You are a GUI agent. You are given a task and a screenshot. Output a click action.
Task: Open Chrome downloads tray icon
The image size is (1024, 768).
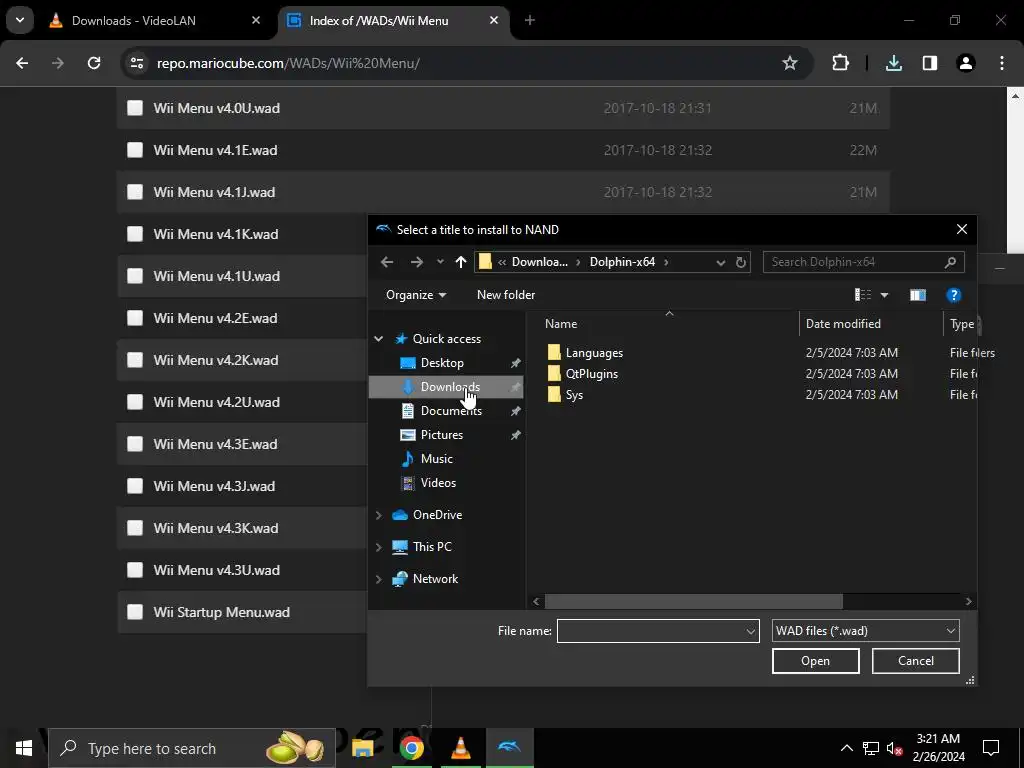(x=893, y=63)
